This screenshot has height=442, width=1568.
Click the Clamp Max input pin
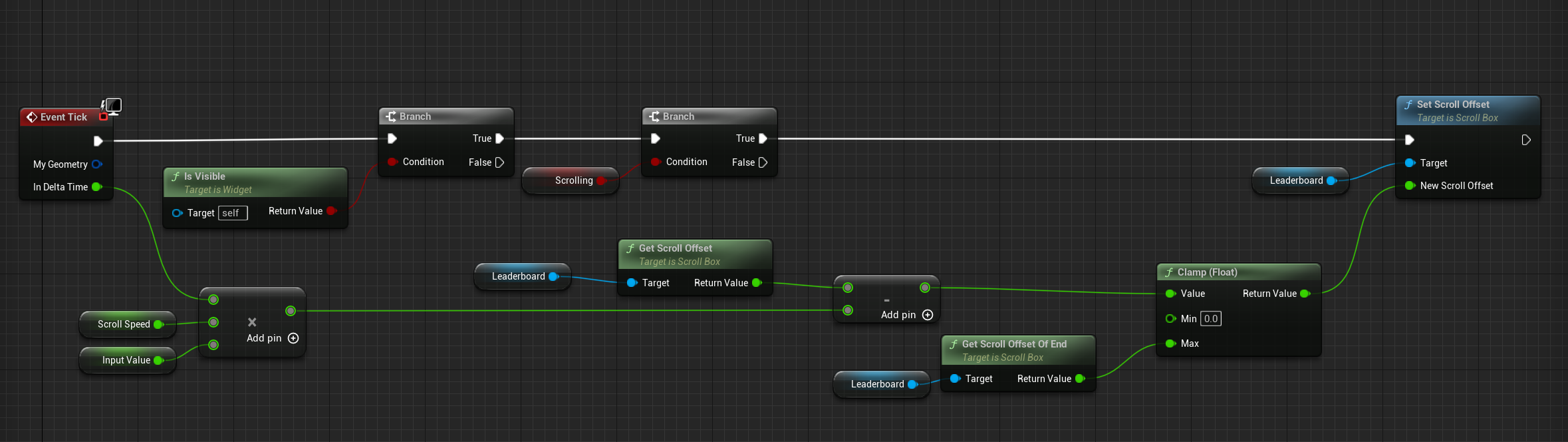1170,343
